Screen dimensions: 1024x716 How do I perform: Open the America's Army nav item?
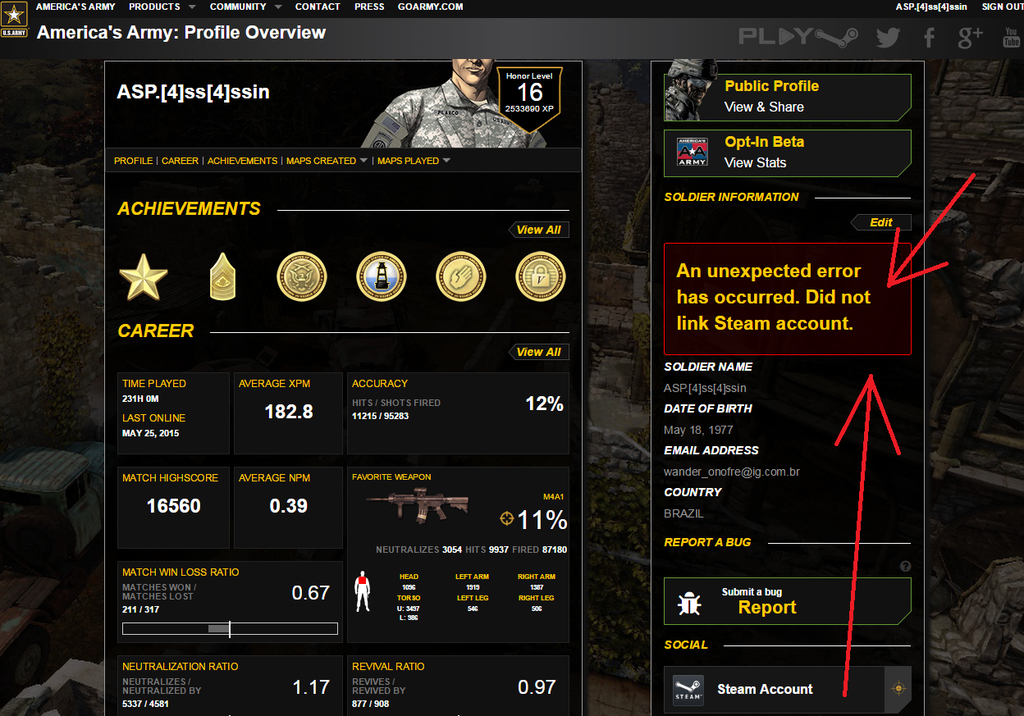(x=75, y=7)
